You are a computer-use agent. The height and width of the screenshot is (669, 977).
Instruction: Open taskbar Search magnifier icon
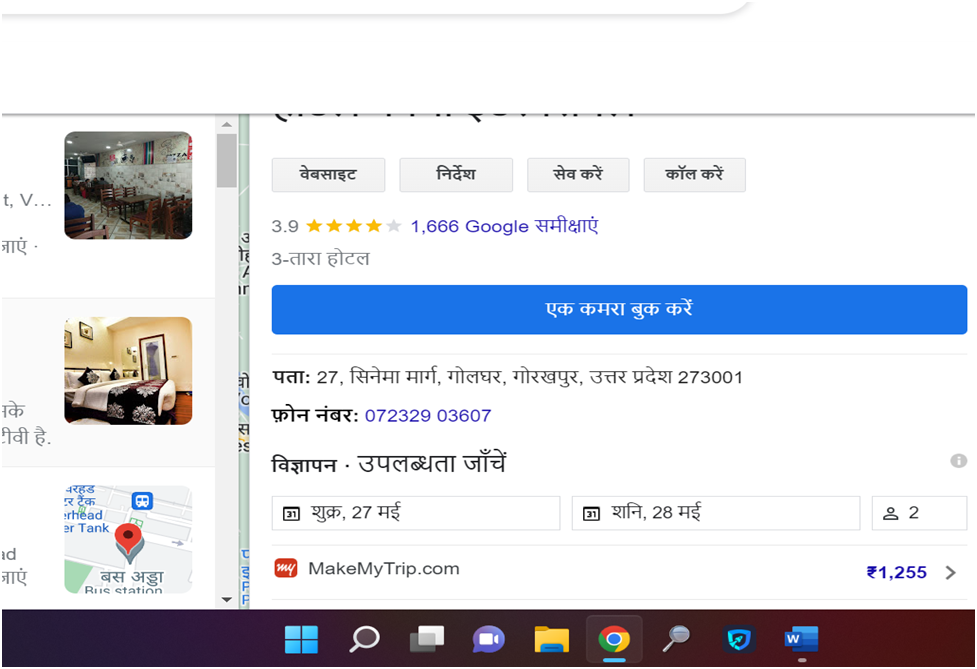point(364,640)
